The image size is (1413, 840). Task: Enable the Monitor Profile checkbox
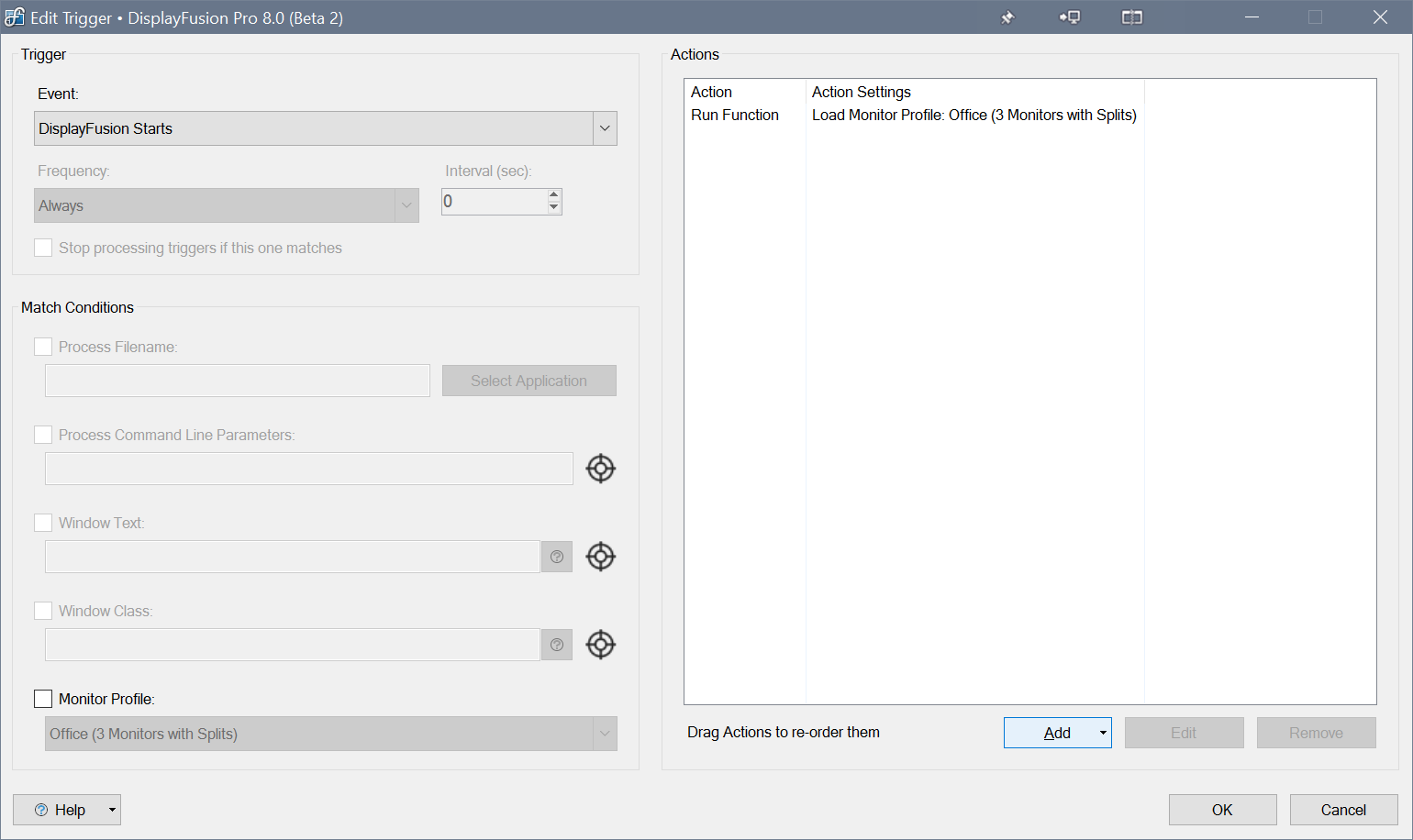click(x=43, y=699)
